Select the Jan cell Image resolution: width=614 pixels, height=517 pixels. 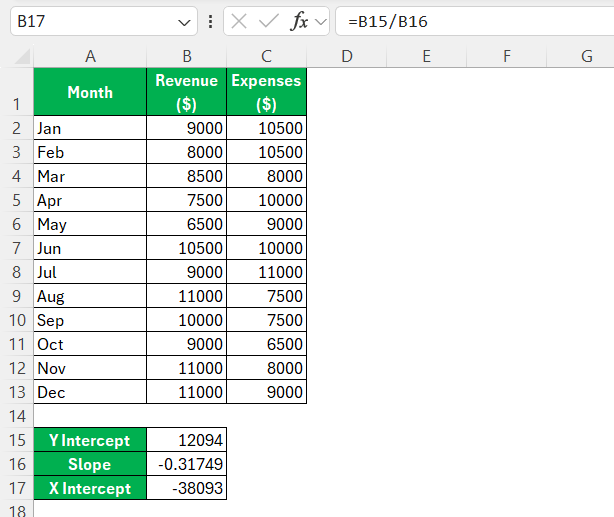coord(90,128)
